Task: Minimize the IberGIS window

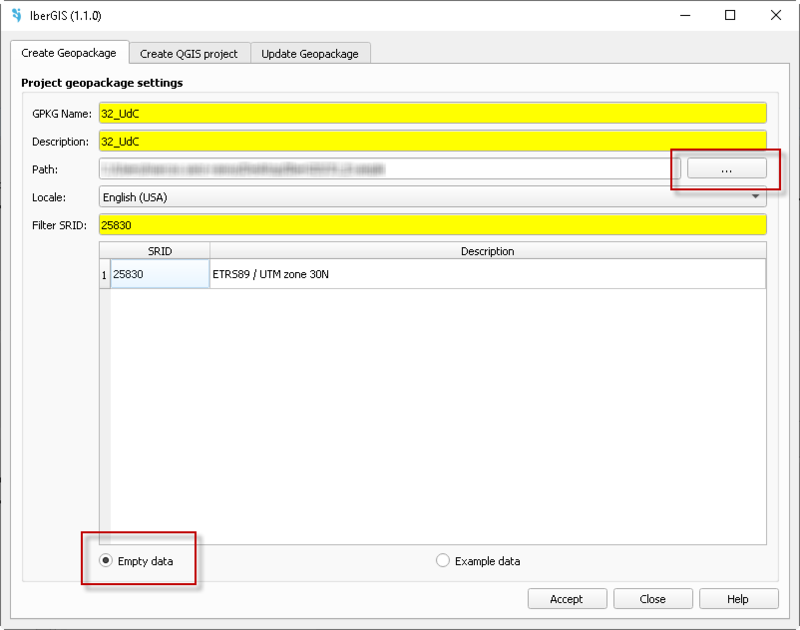Action: (x=685, y=16)
